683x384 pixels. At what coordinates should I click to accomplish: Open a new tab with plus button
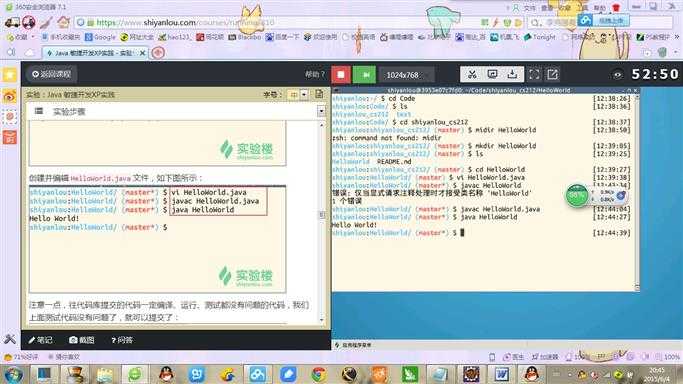[158, 53]
